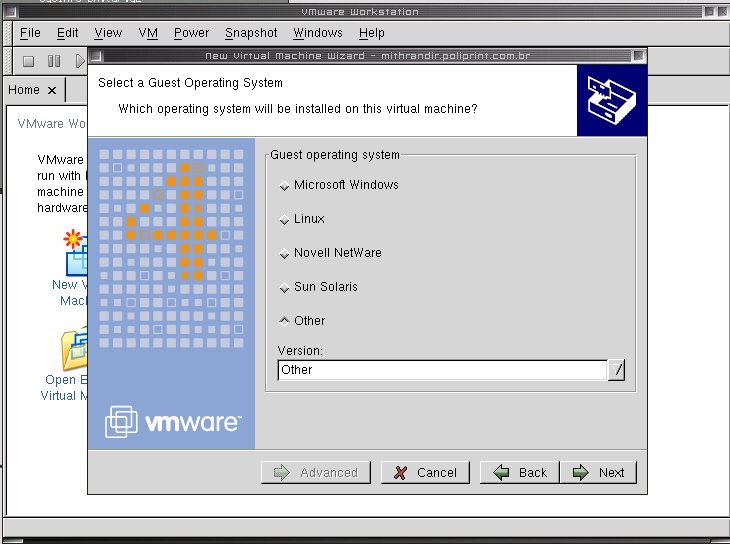Click the stop (power off) toolbar icon
730x544 pixels.
29,61
